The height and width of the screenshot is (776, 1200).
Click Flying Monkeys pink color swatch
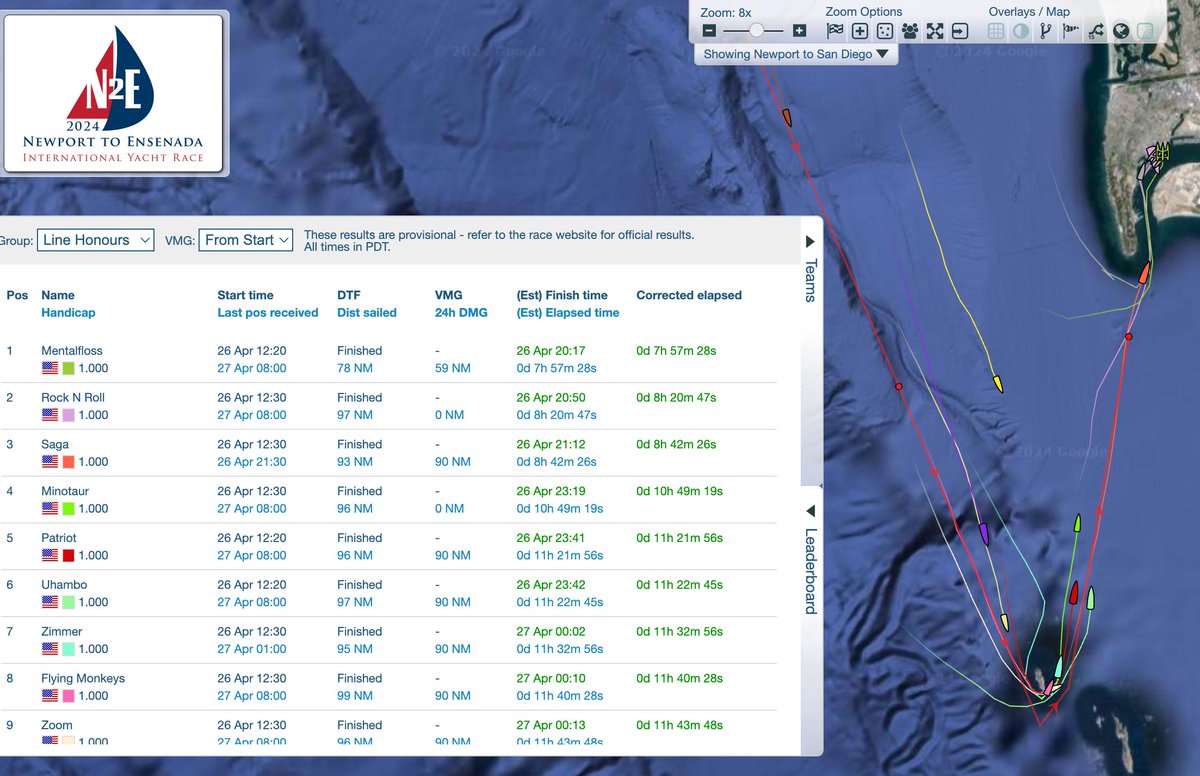coord(69,696)
